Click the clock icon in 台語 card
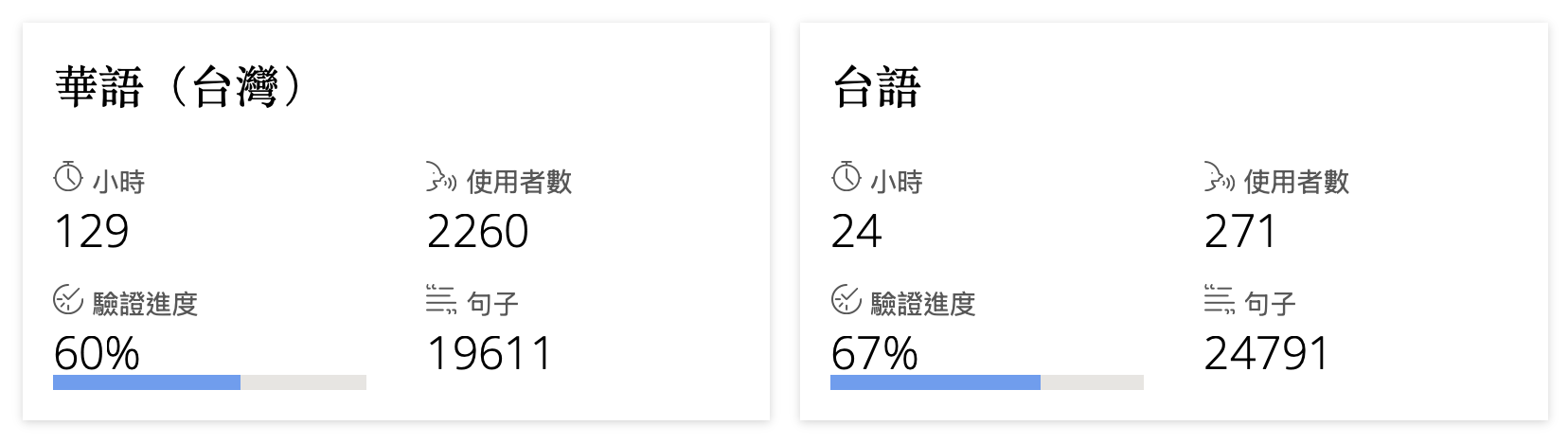 click(x=846, y=177)
